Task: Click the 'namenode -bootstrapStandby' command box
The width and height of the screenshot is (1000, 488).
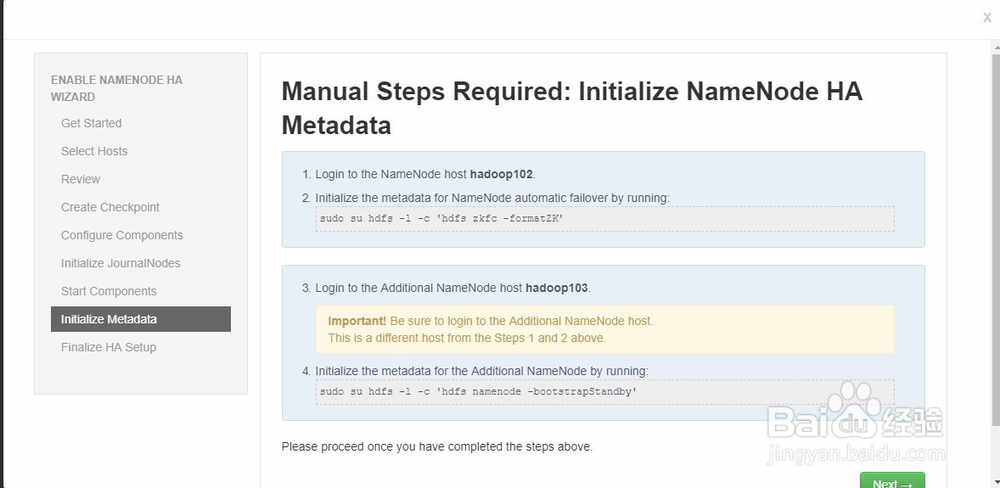Action: (x=604, y=391)
